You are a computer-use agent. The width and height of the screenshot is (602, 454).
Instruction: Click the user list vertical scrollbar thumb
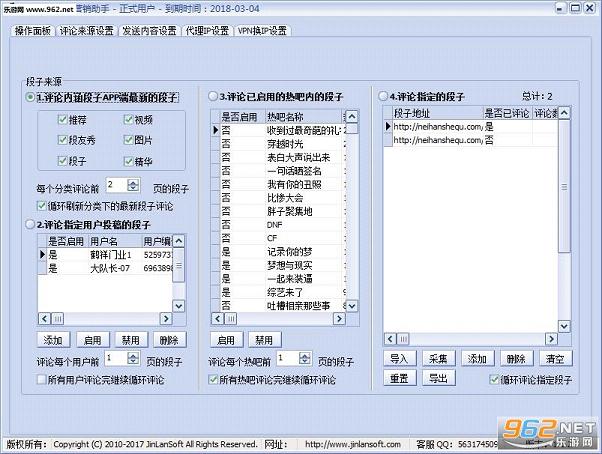[179, 265]
